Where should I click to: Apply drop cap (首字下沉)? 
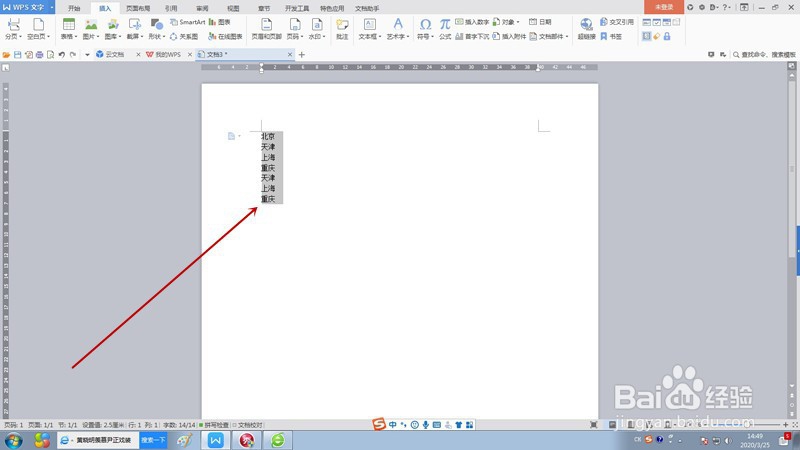472,37
